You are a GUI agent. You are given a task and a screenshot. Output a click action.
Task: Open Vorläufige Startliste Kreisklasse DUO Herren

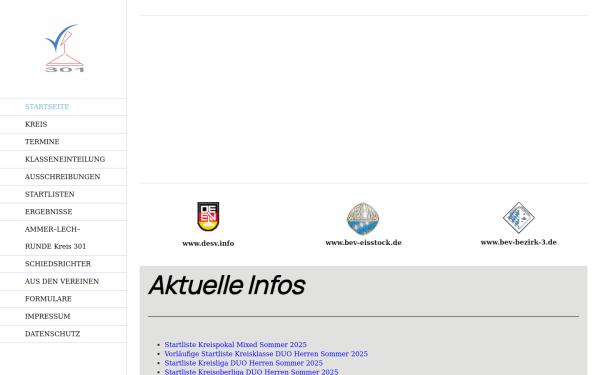point(266,354)
